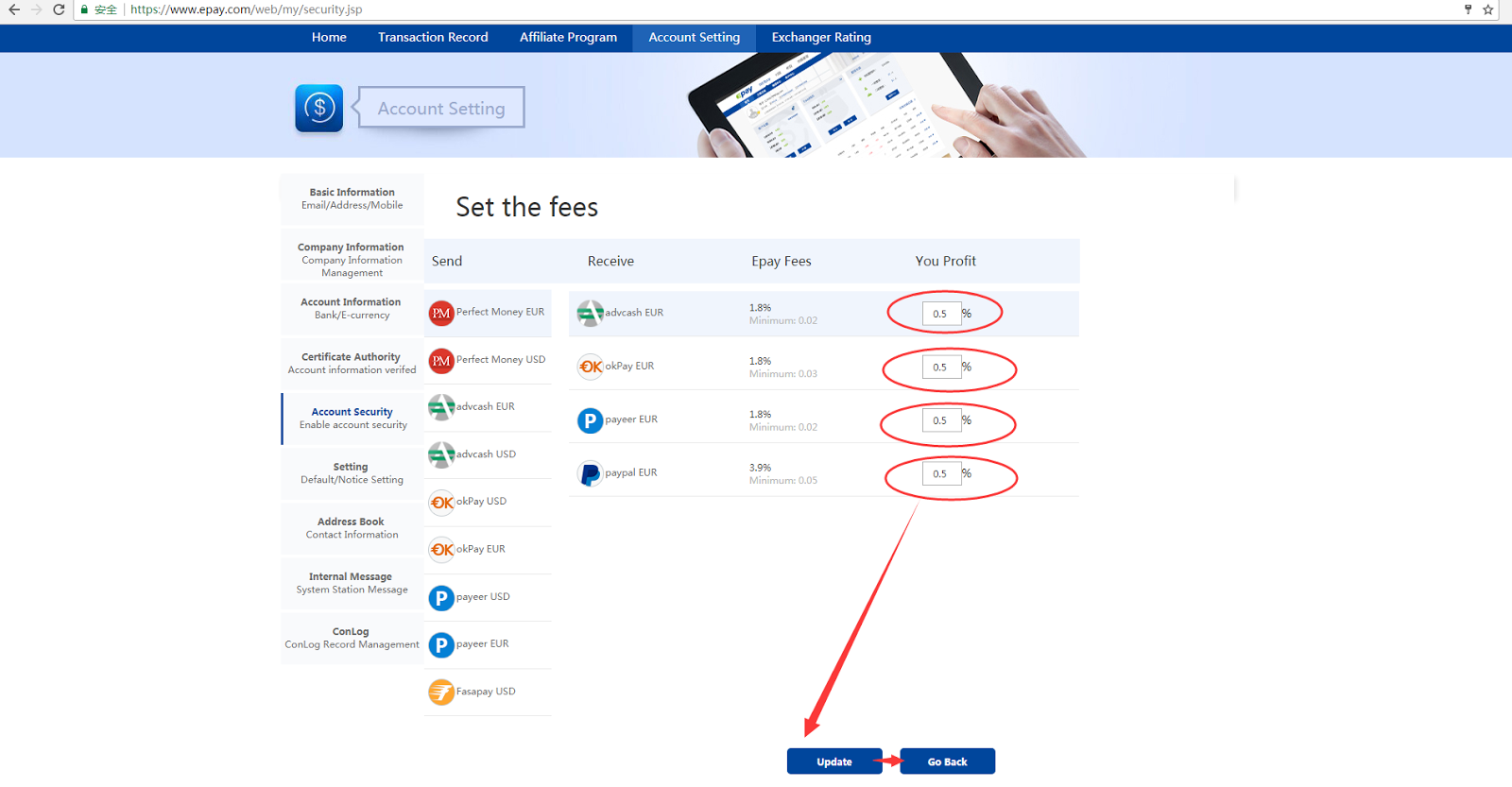Open Transaction Record in top menu
Screen dimensions: 1512x787
click(x=433, y=37)
